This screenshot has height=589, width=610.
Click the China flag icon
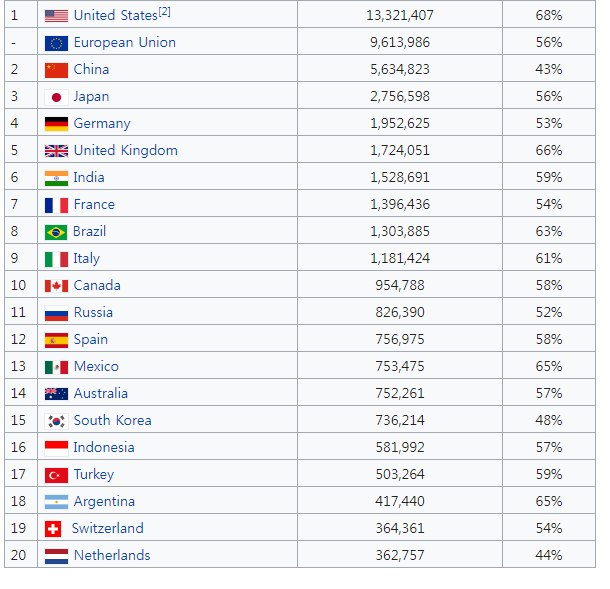56,70
